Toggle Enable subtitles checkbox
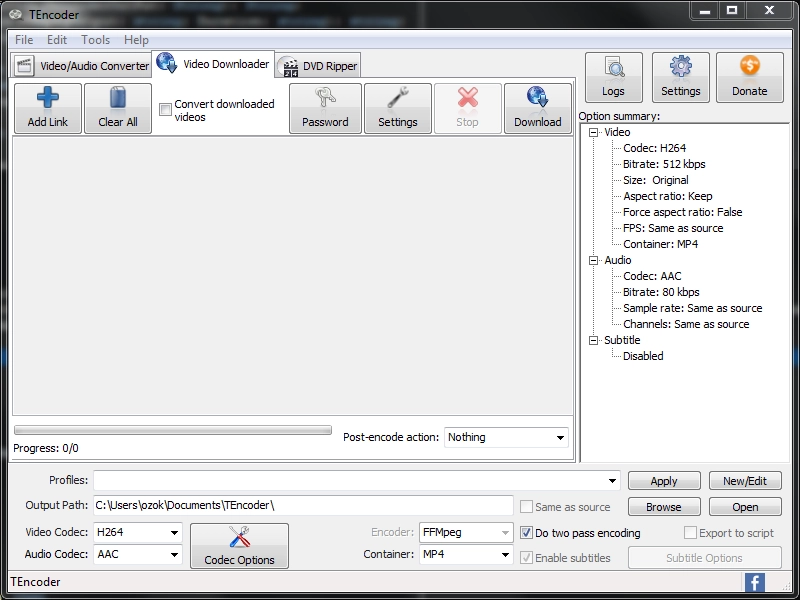 pos(526,558)
